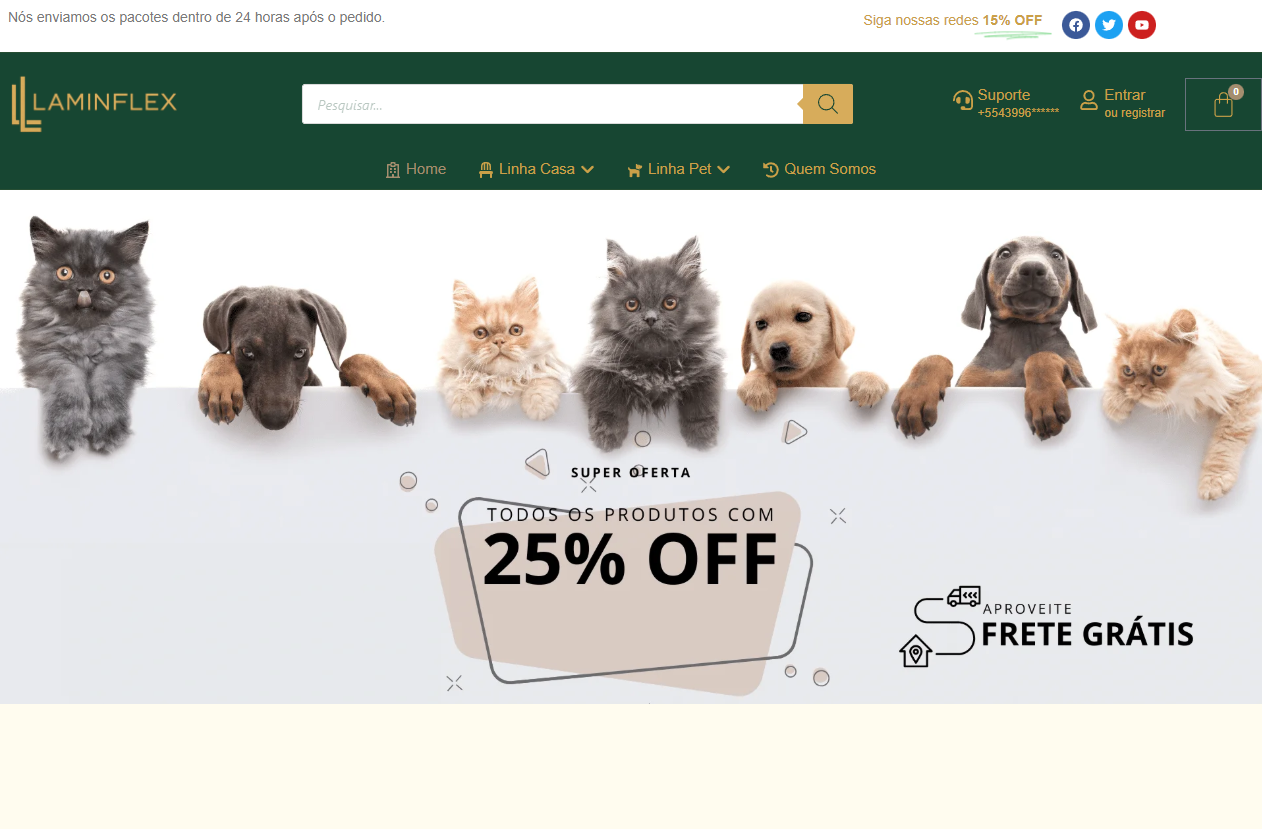The image size is (1262, 829).
Task: Expand the Linha Casa chevron
Action: pyautogui.click(x=588, y=170)
